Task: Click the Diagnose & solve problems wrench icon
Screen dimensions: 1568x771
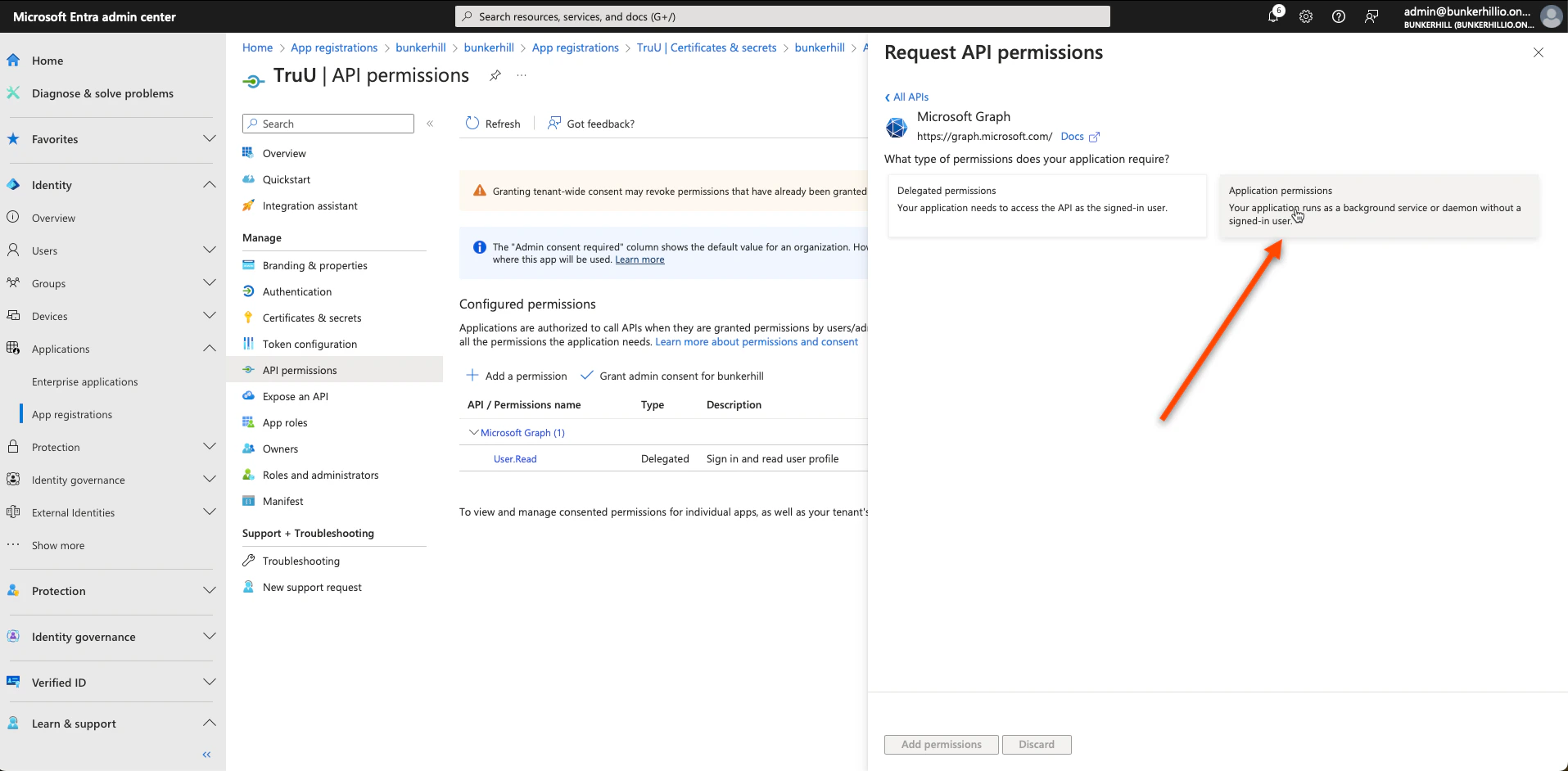Action: (x=13, y=92)
